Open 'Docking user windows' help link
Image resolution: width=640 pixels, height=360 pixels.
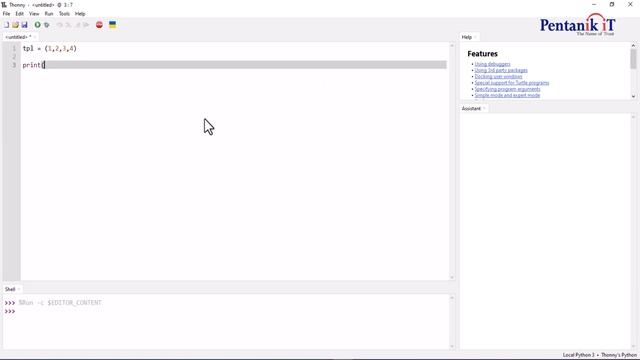498,76
